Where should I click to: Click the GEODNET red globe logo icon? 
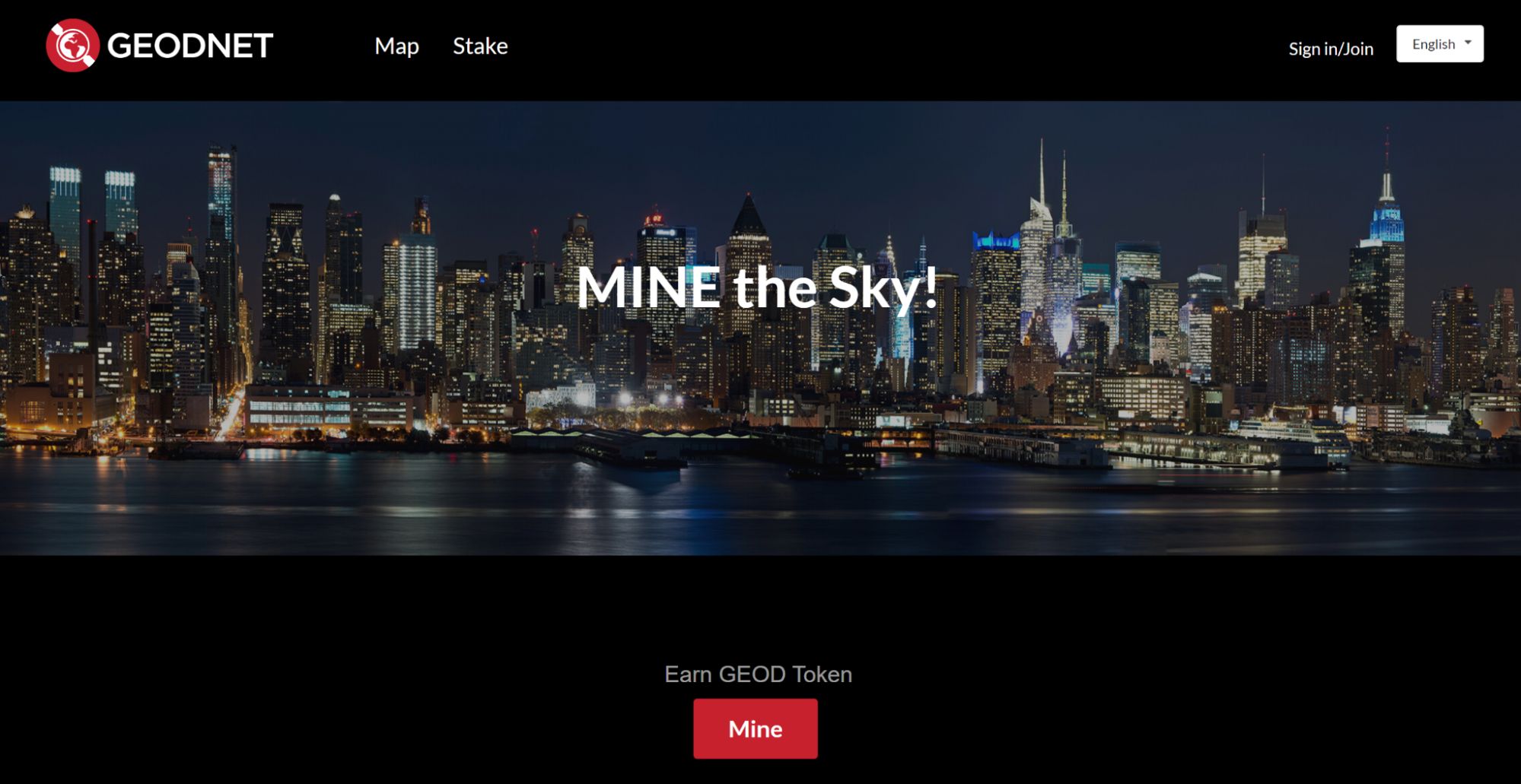click(x=72, y=45)
